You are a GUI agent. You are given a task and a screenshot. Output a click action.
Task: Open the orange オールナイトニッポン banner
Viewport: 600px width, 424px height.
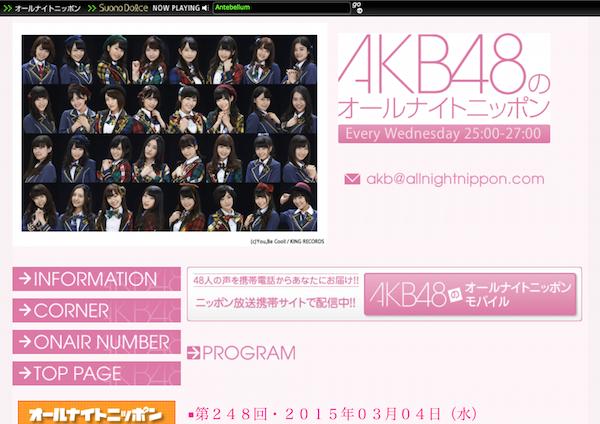coord(96,413)
